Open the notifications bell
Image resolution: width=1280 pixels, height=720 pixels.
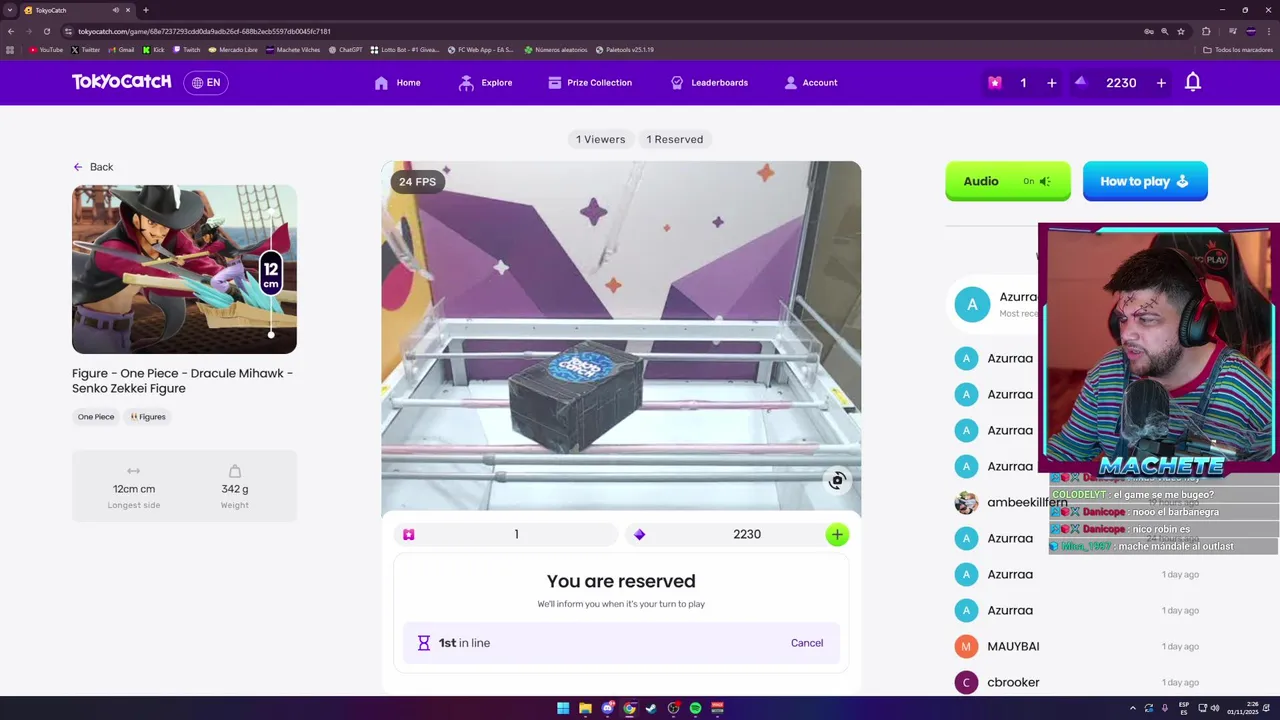[x=1193, y=83]
